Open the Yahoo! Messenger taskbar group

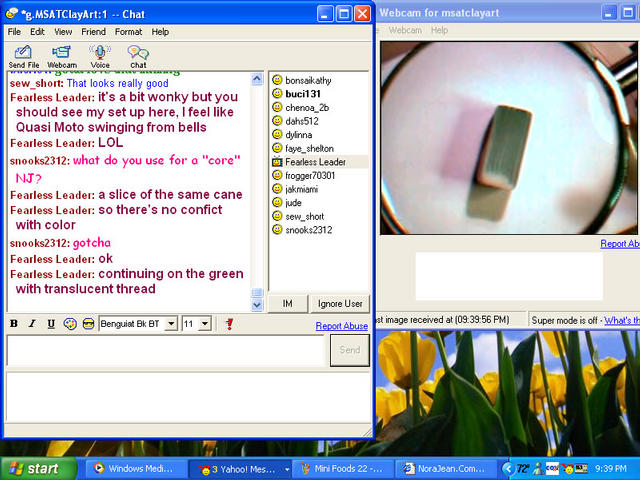tap(241, 469)
